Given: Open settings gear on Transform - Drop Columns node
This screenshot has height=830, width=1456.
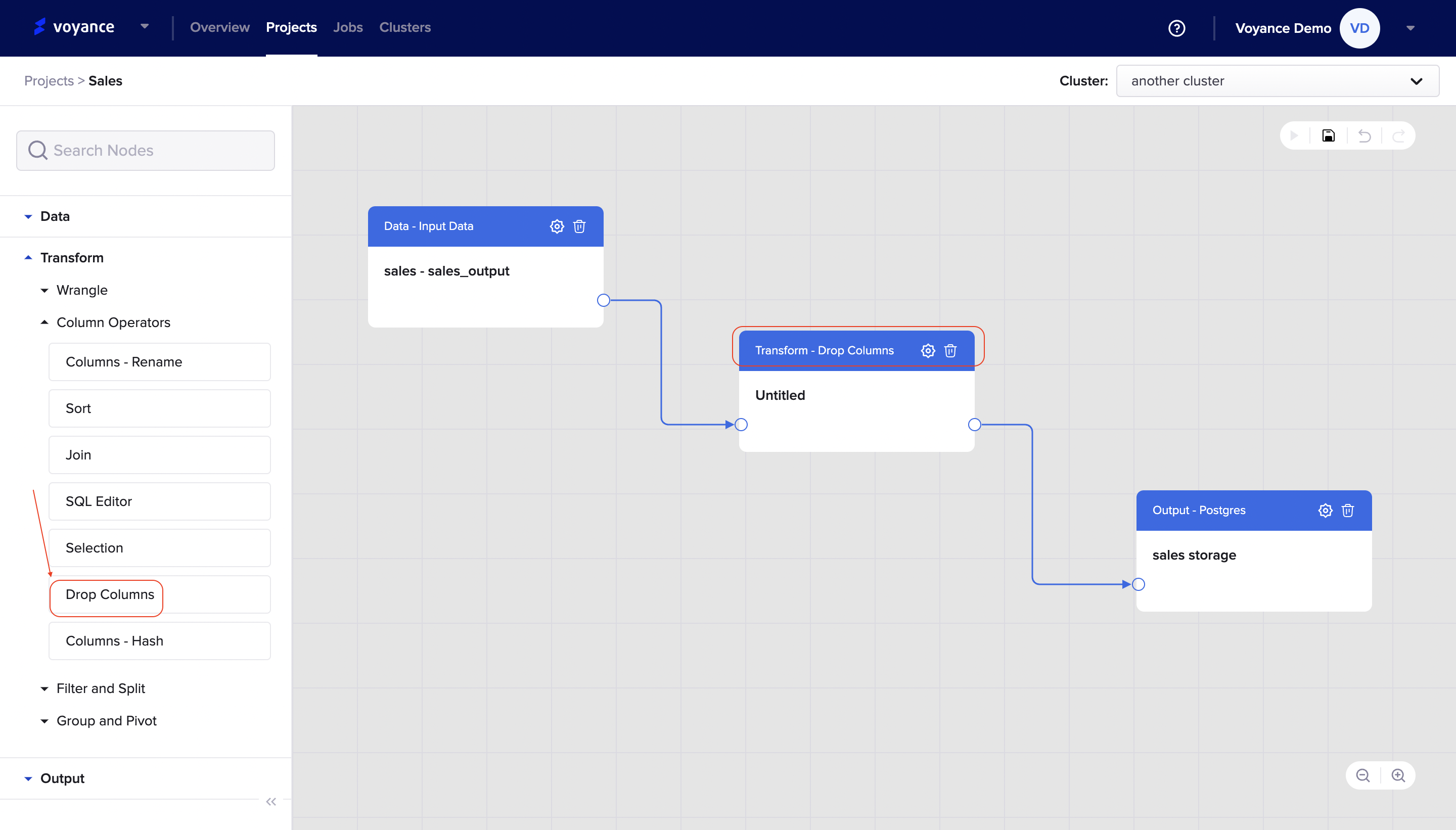Looking at the screenshot, I should (928, 351).
